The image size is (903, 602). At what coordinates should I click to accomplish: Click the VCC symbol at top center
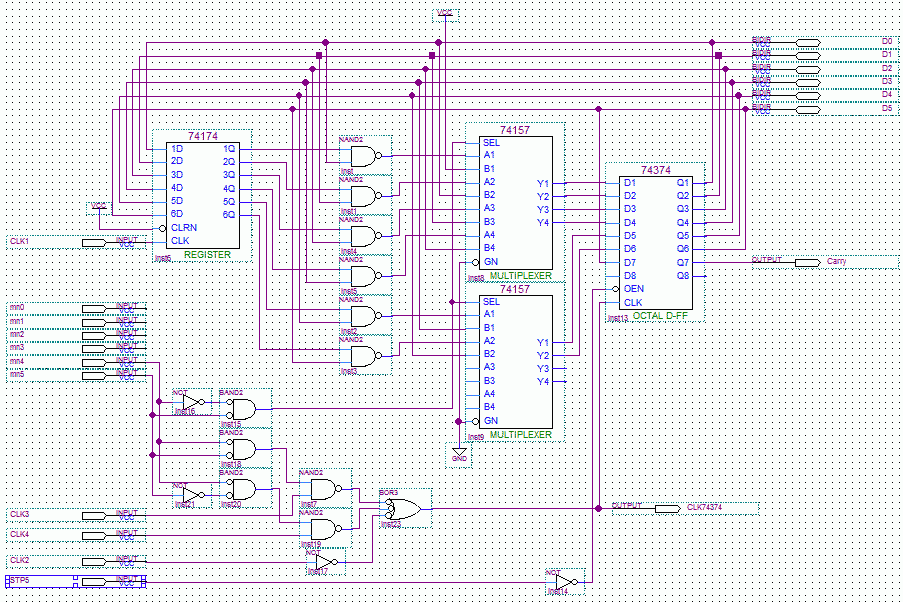(445, 16)
